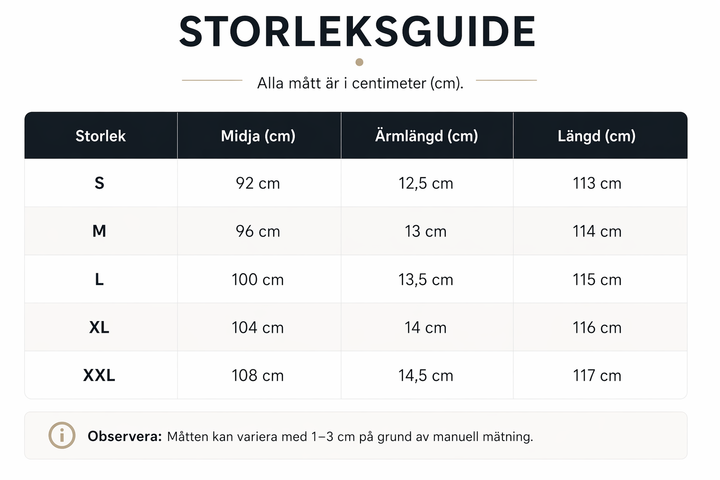Select the Längd (cm) column header
The height and width of the screenshot is (480, 720).
[x=596, y=136]
